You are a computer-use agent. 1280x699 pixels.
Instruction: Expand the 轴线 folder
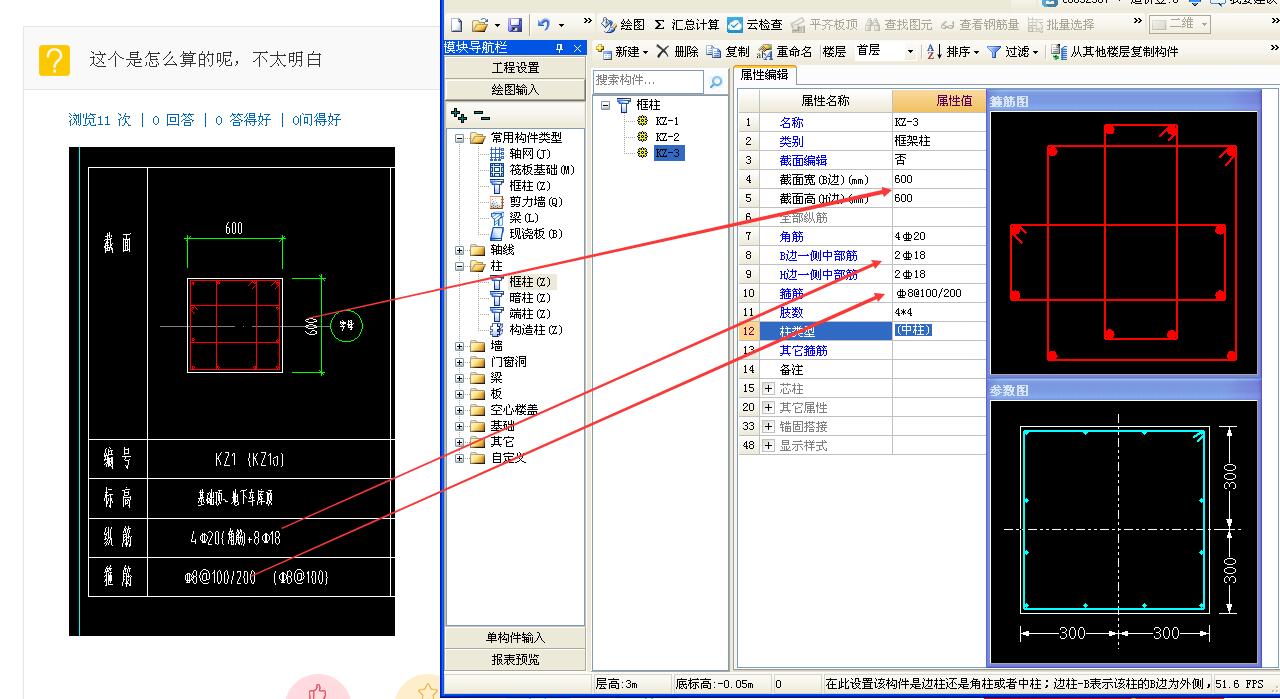coord(460,250)
